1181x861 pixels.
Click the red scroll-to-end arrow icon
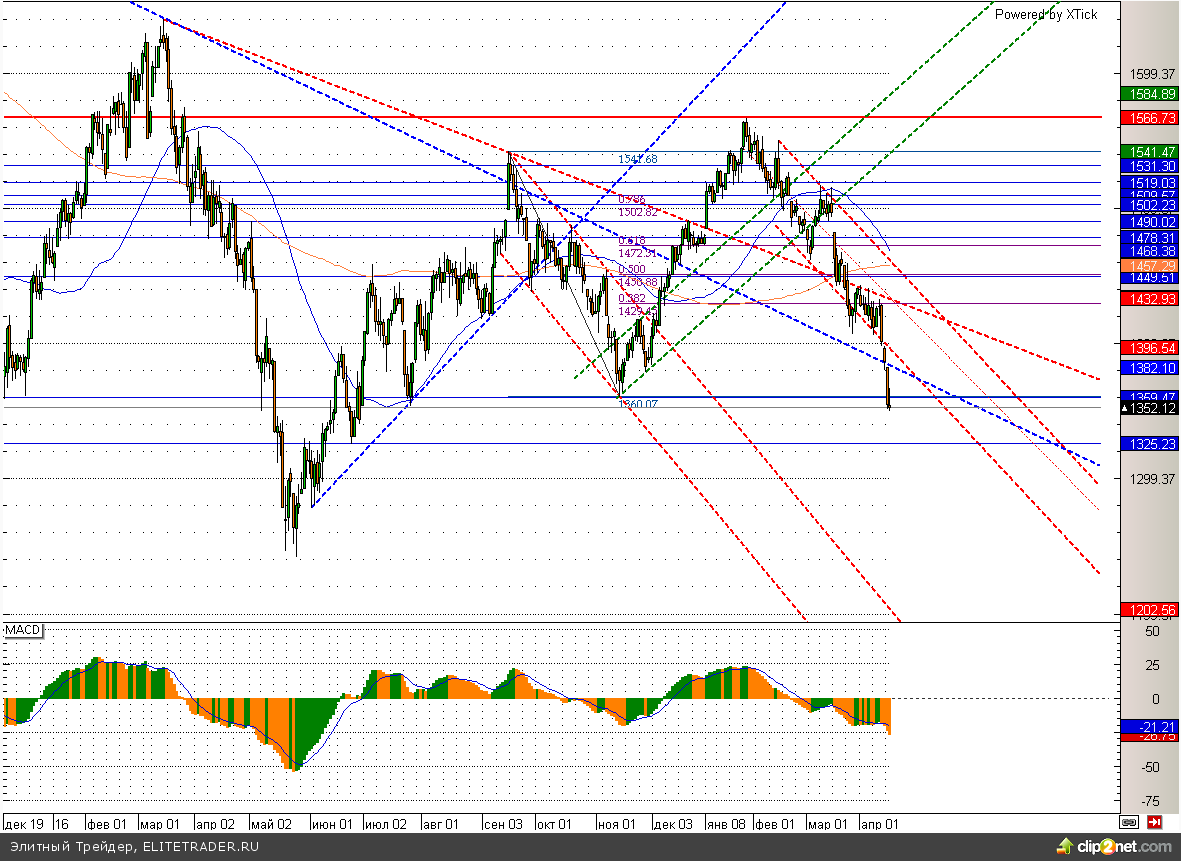1153,822
